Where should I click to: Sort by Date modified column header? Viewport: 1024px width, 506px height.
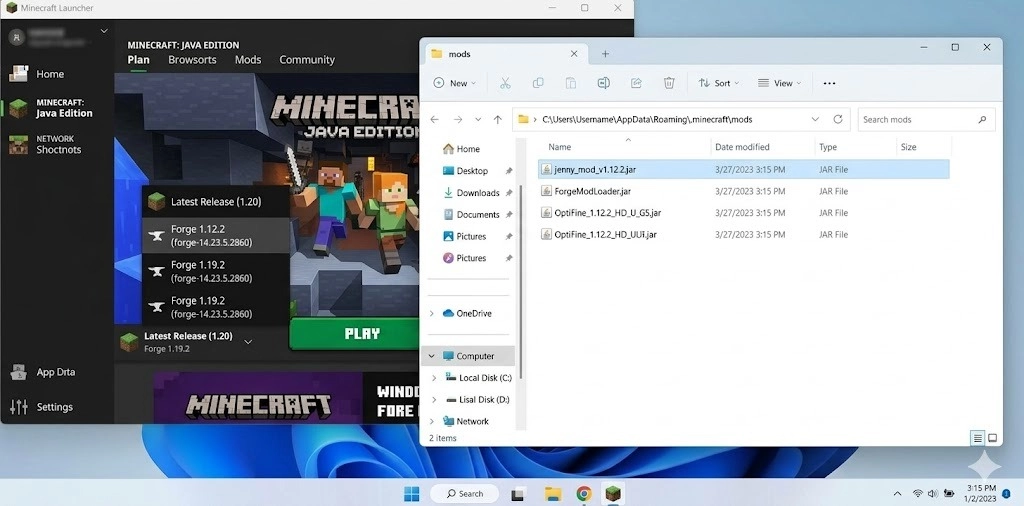pos(742,147)
